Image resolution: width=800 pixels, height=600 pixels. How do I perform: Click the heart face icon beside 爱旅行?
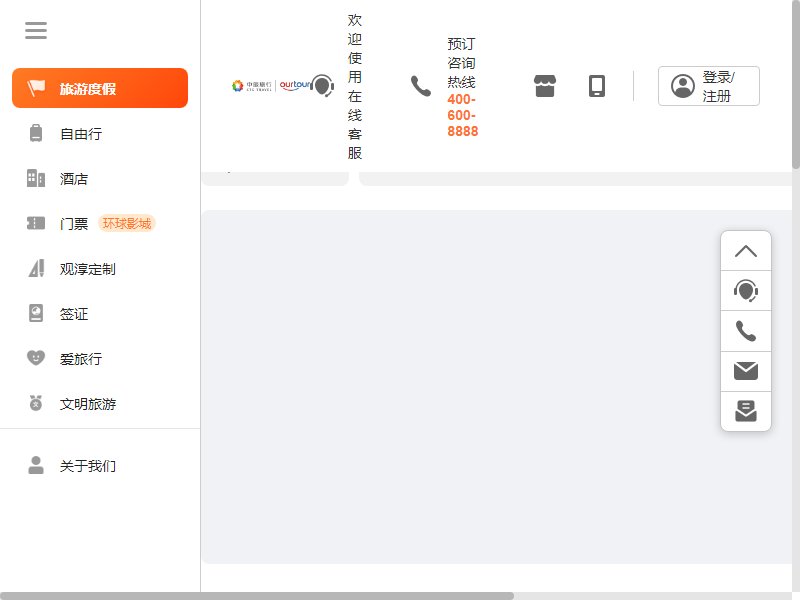click(36, 358)
